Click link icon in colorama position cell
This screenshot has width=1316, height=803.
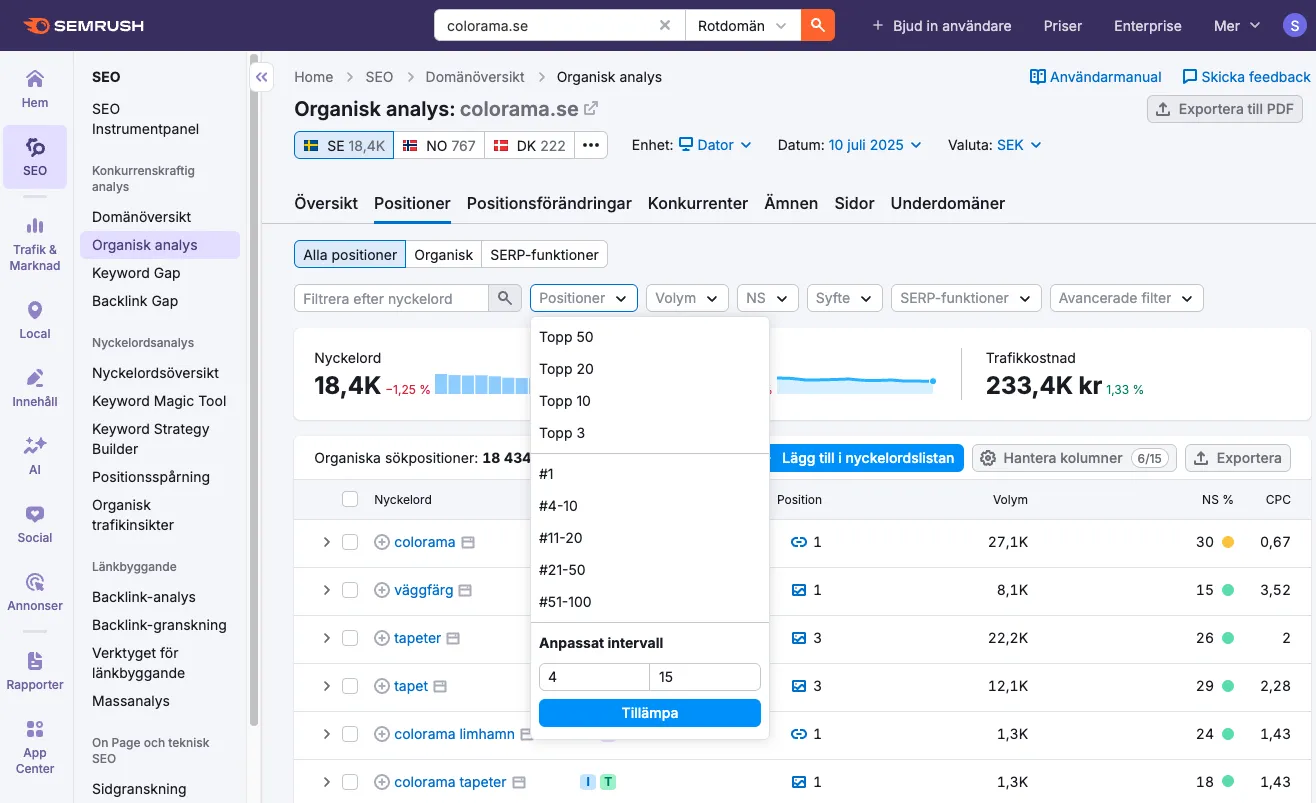[799, 542]
